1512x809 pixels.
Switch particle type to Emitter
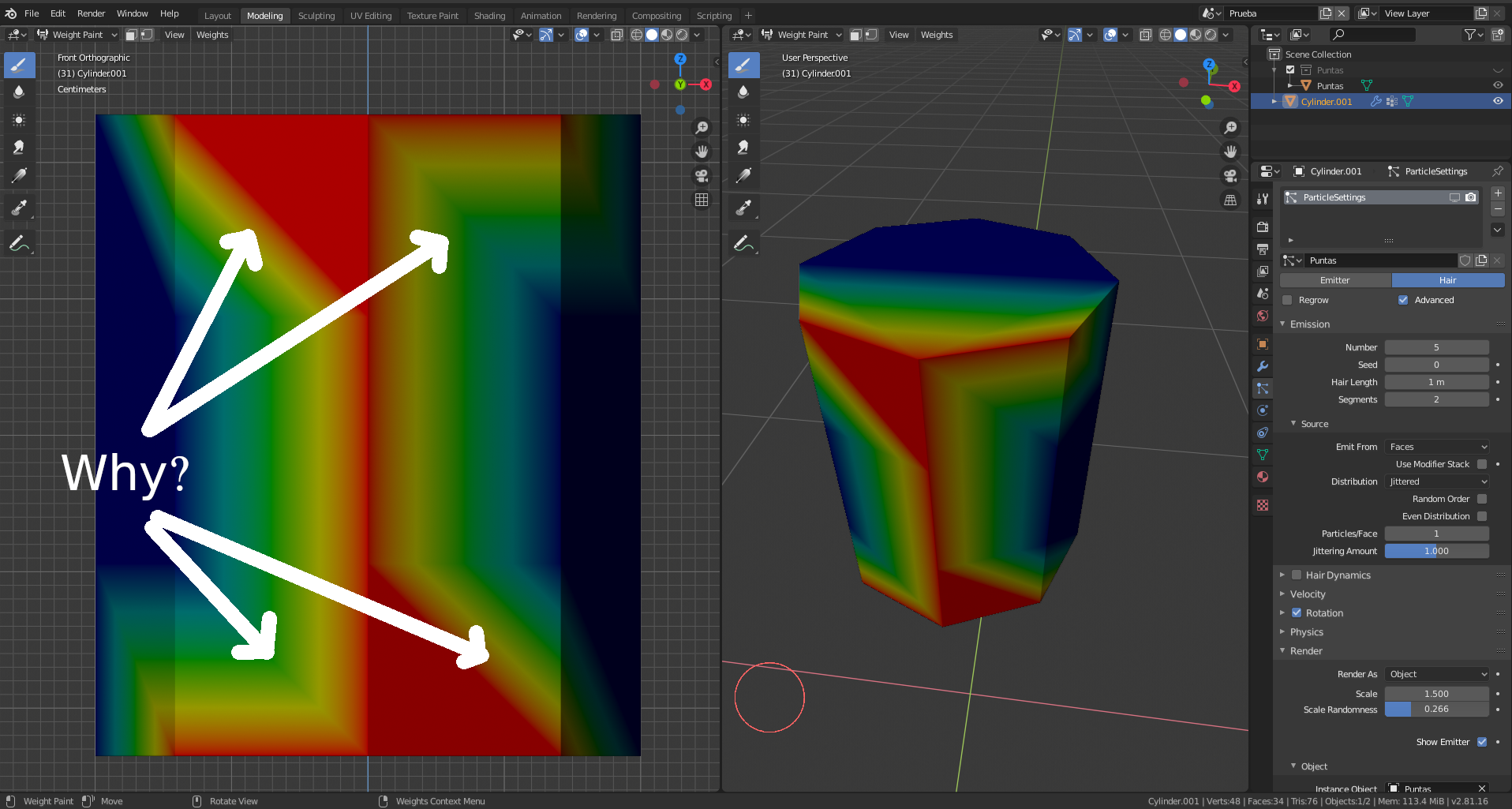click(x=1335, y=280)
